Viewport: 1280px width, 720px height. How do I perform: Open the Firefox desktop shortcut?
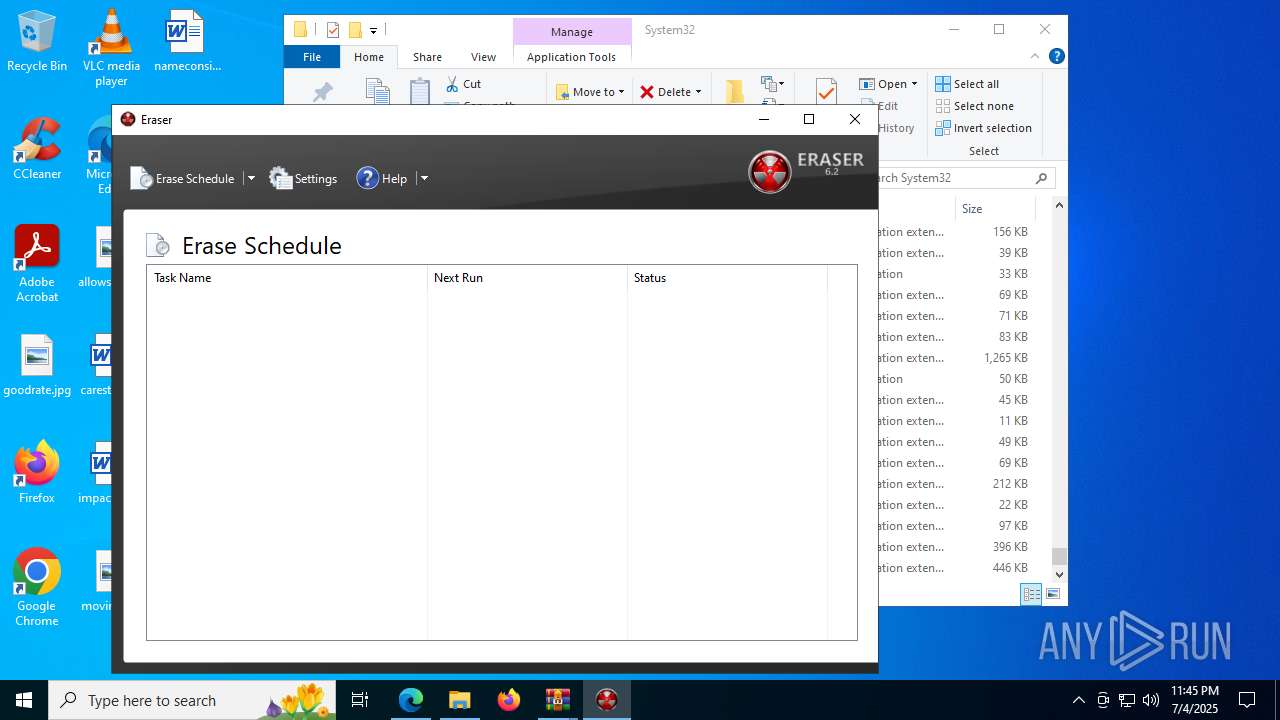pos(37,472)
